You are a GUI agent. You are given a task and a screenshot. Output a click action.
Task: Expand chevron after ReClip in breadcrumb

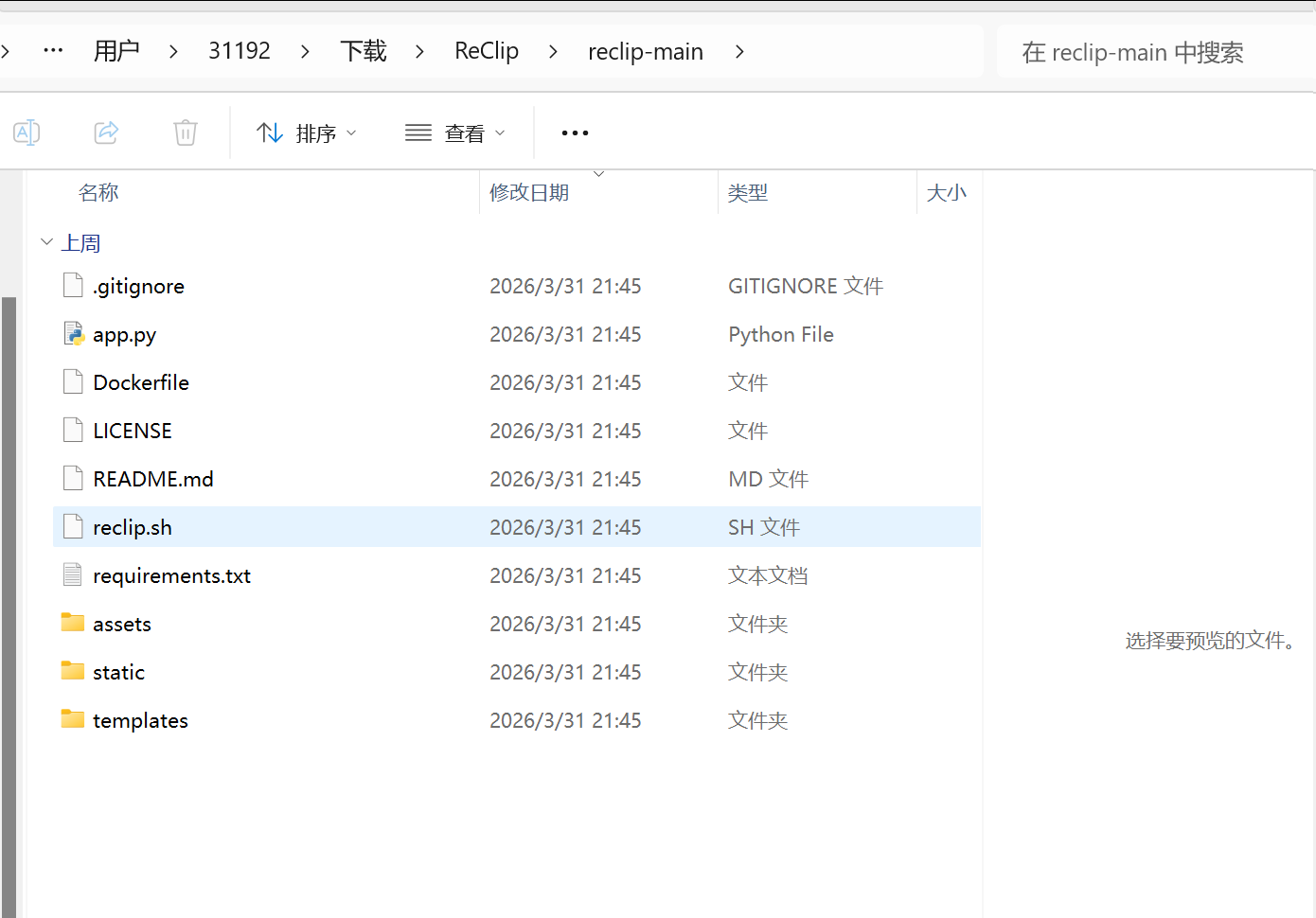553,51
